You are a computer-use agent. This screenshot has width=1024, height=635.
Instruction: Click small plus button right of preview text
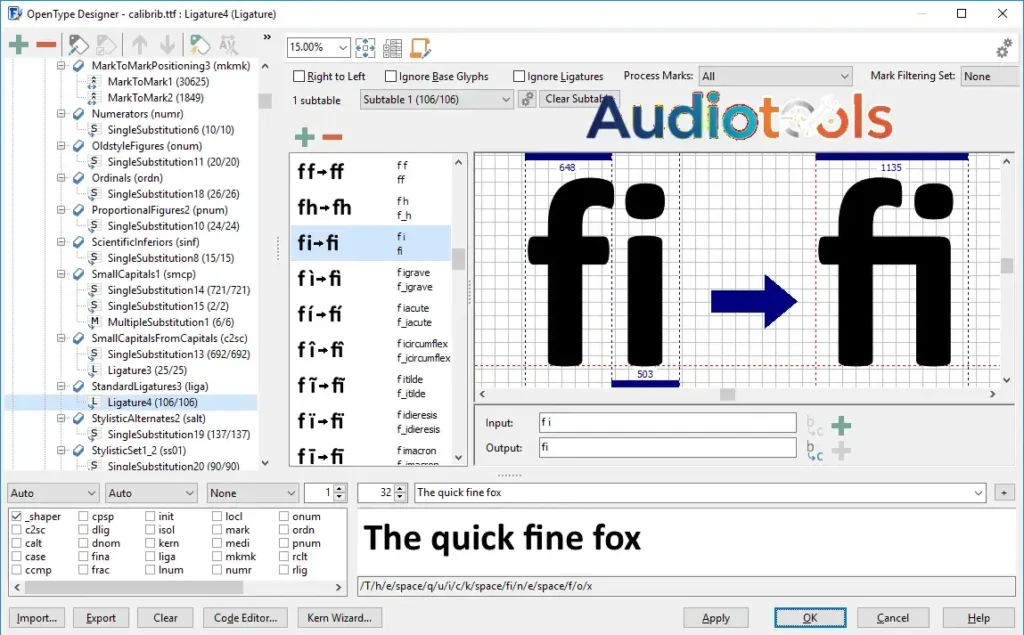1004,493
